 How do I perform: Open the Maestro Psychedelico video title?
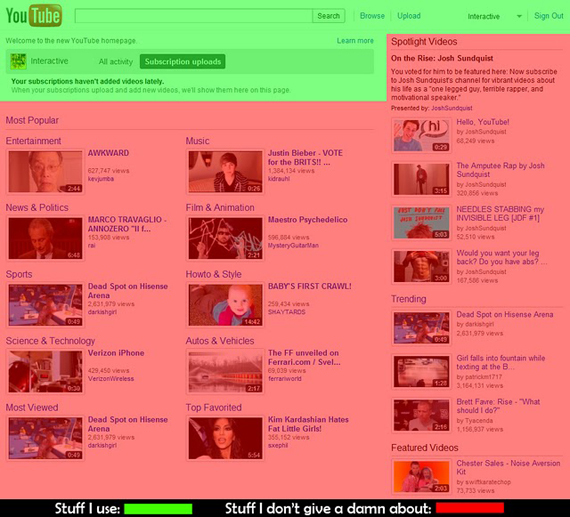[x=308, y=220]
